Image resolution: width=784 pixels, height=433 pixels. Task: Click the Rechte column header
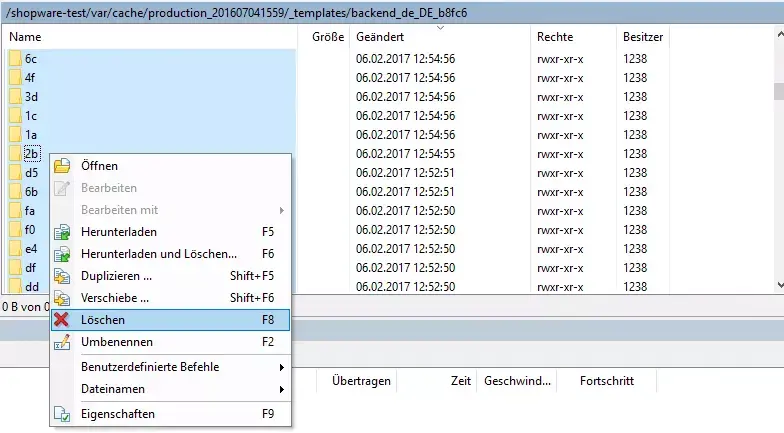coord(555,36)
